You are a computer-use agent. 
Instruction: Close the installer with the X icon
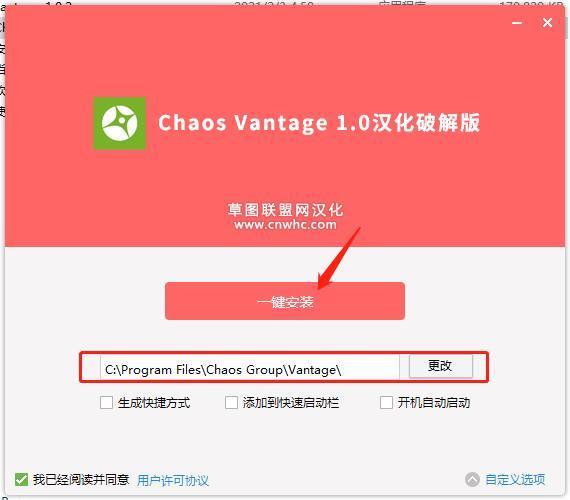547,23
